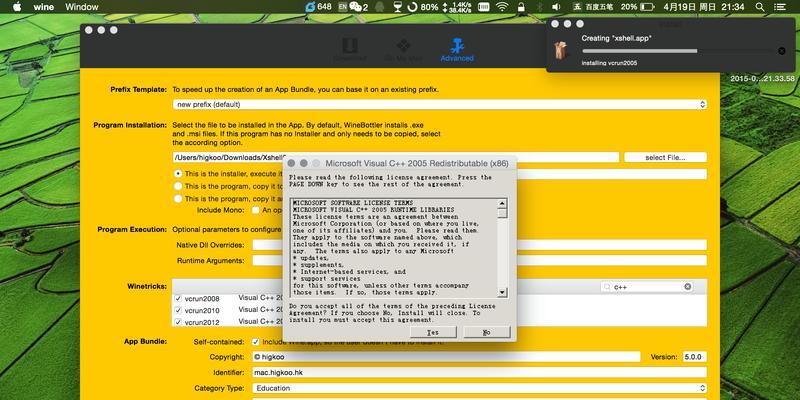The height and width of the screenshot is (400, 800).
Task: Toggle the Self-contained checkbox
Action: tap(256, 342)
